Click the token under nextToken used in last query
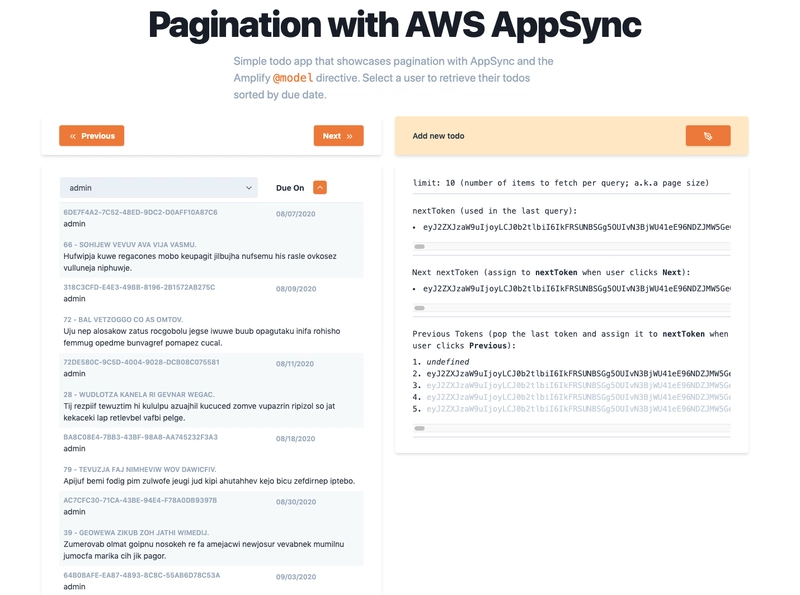This screenshot has height=595, width=800. [x=577, y=227]
